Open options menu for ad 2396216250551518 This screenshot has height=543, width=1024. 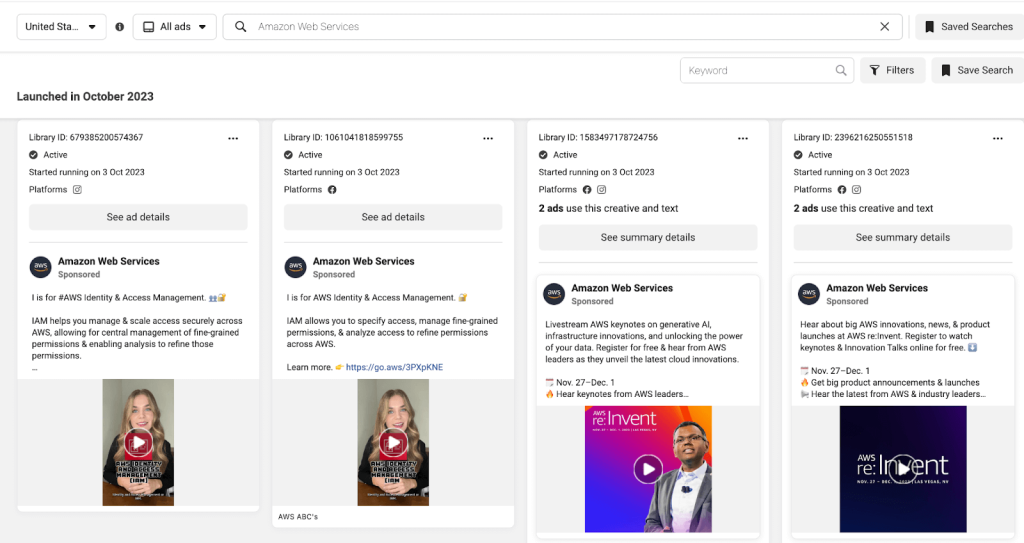tap(998, 139)
